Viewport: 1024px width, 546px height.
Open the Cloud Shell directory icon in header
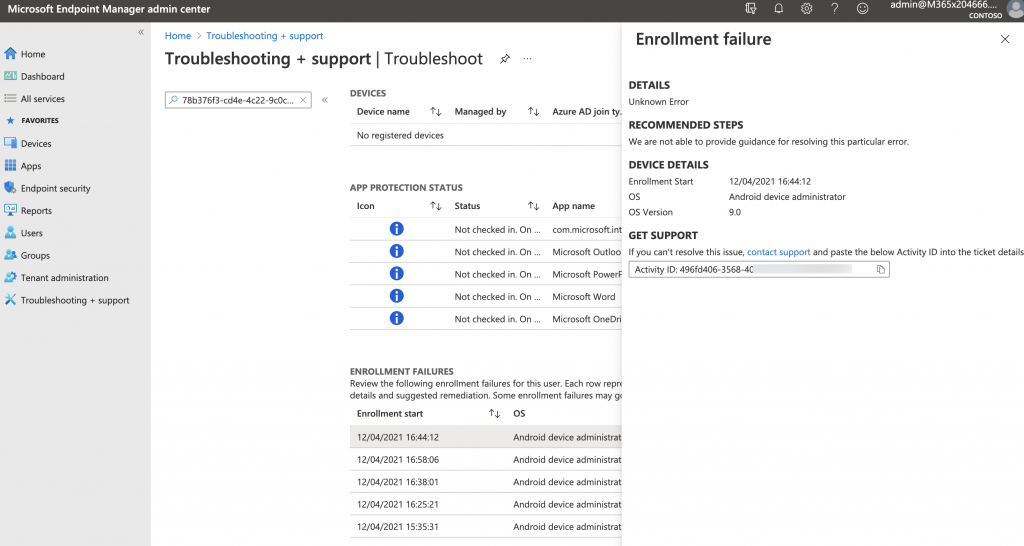pyautogui.click(x=751, y=8)
